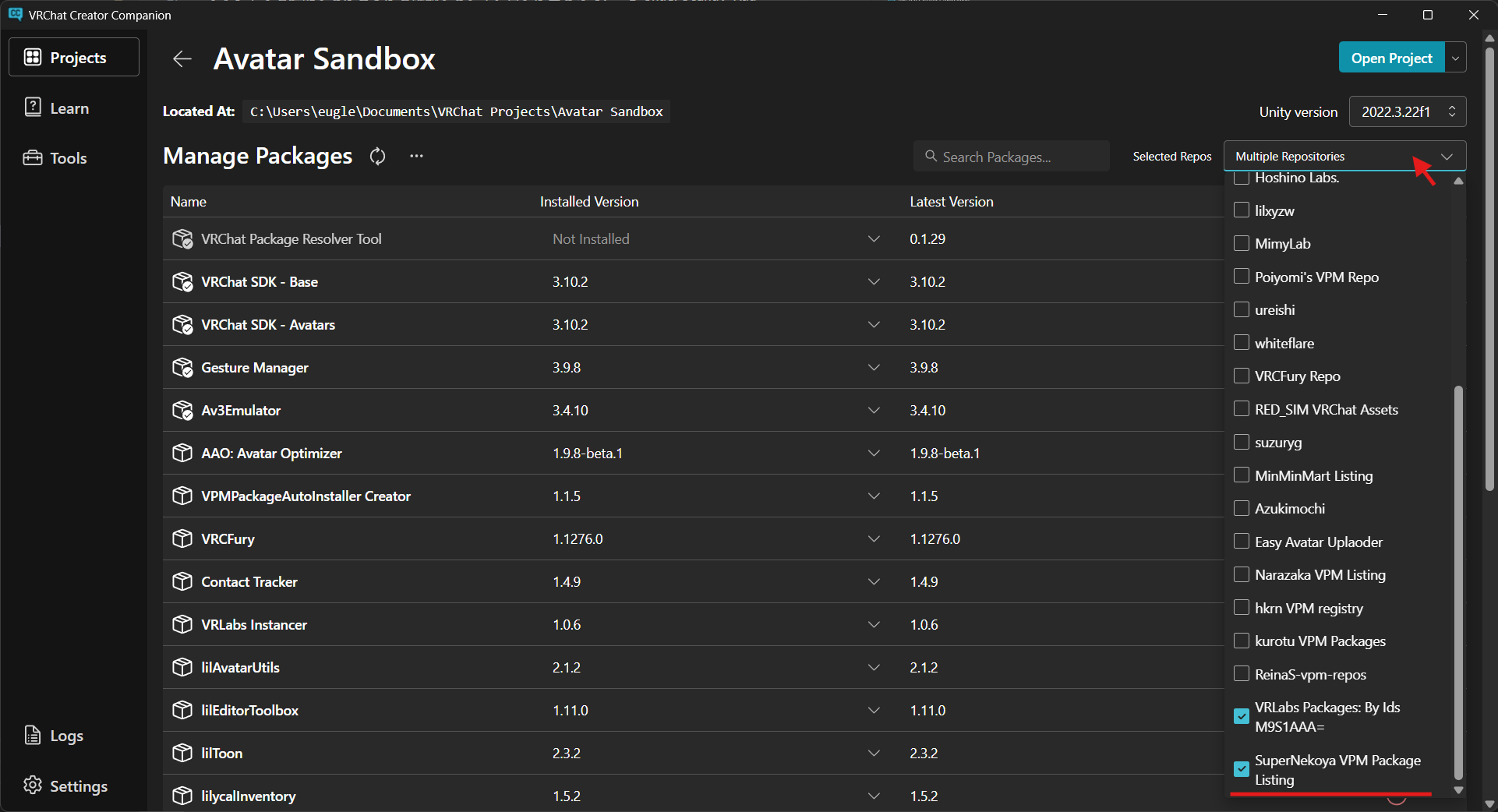Image resolution: width=1498 pixels, height=812 pixels.
Task: Click the repository list scrollbar thumb
Action: 1458,583
